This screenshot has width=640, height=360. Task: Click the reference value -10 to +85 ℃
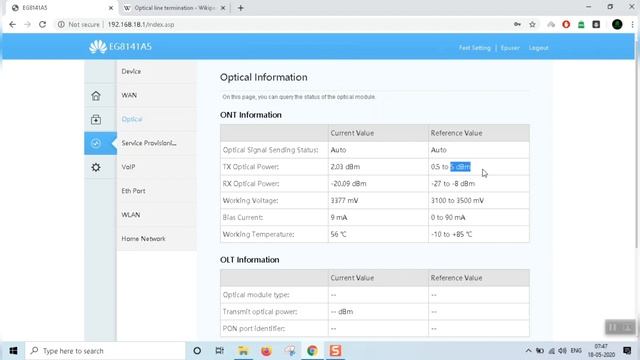point(451,234)
